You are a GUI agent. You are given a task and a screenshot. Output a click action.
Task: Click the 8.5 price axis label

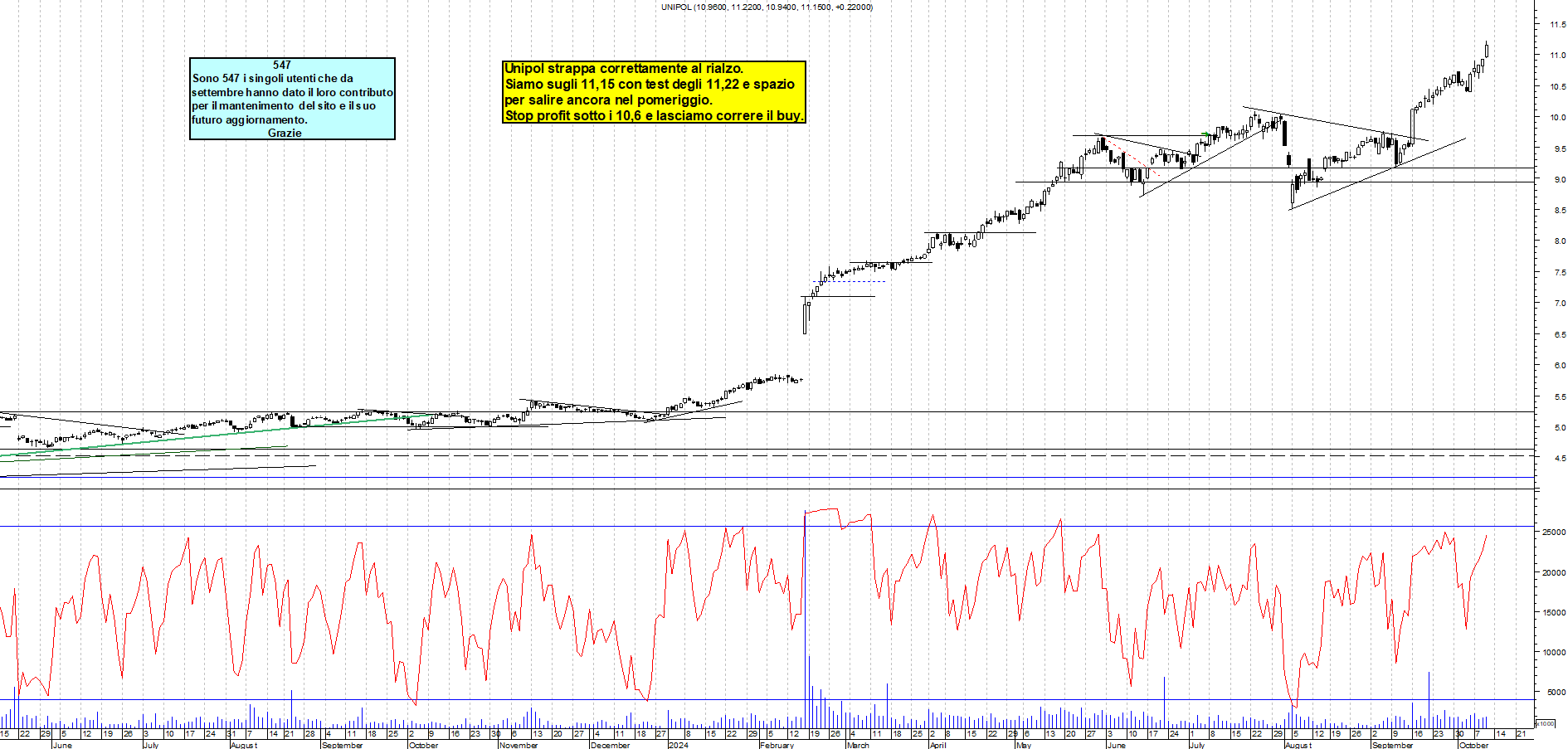click(x=1560, y=211)
